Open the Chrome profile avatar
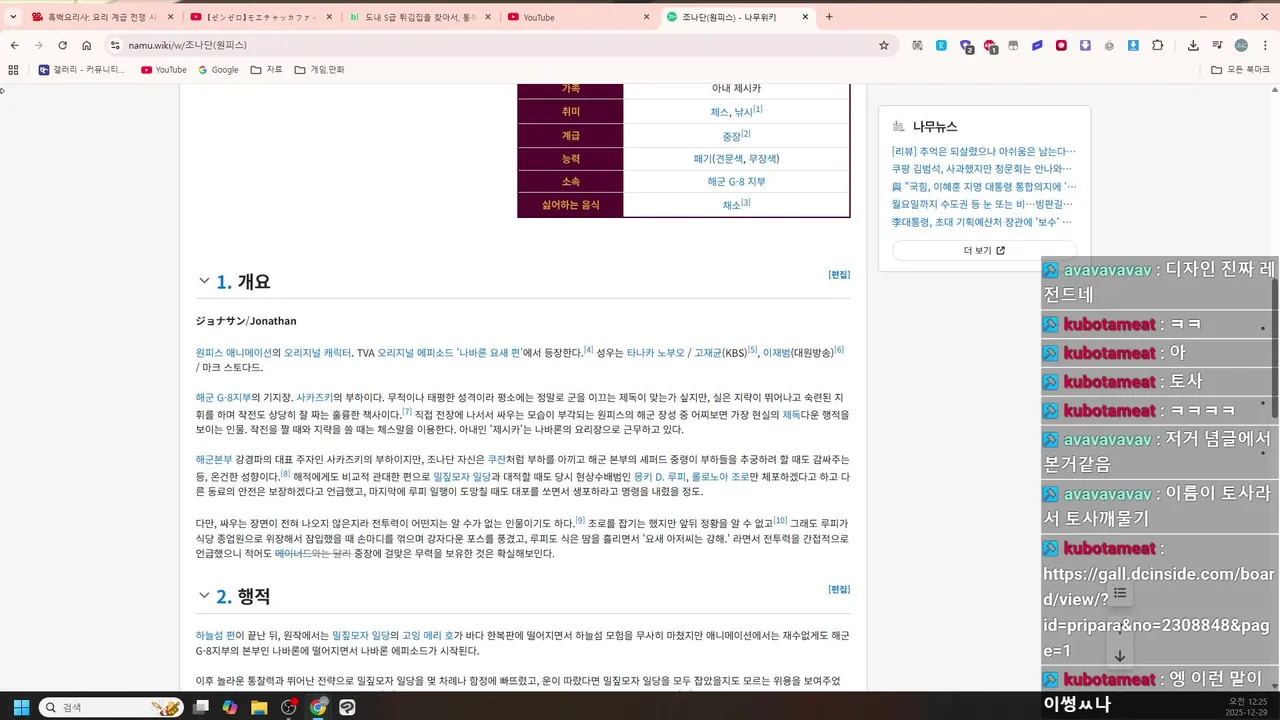 click(1241, 45)
